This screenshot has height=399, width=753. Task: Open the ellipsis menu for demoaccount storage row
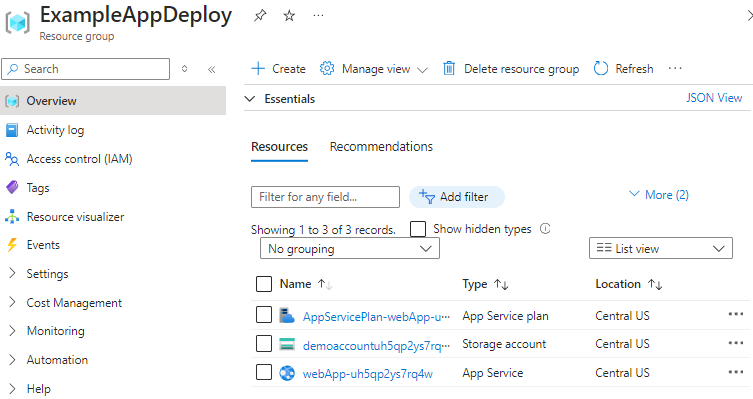(736, 343)
